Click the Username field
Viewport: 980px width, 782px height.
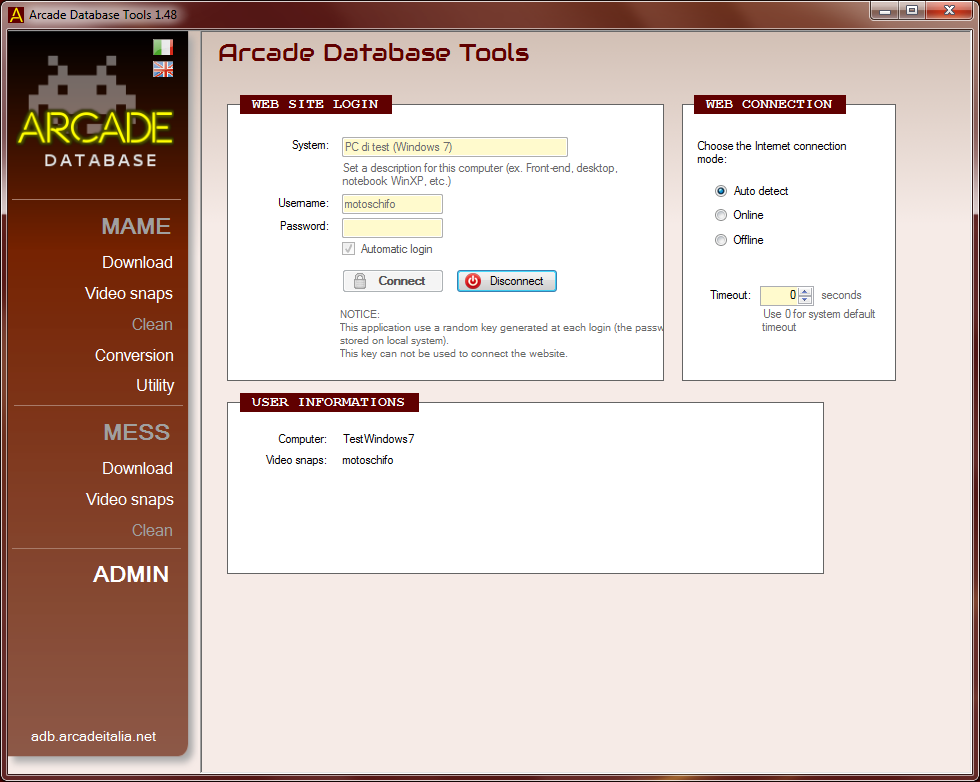(x=392, y=204)
